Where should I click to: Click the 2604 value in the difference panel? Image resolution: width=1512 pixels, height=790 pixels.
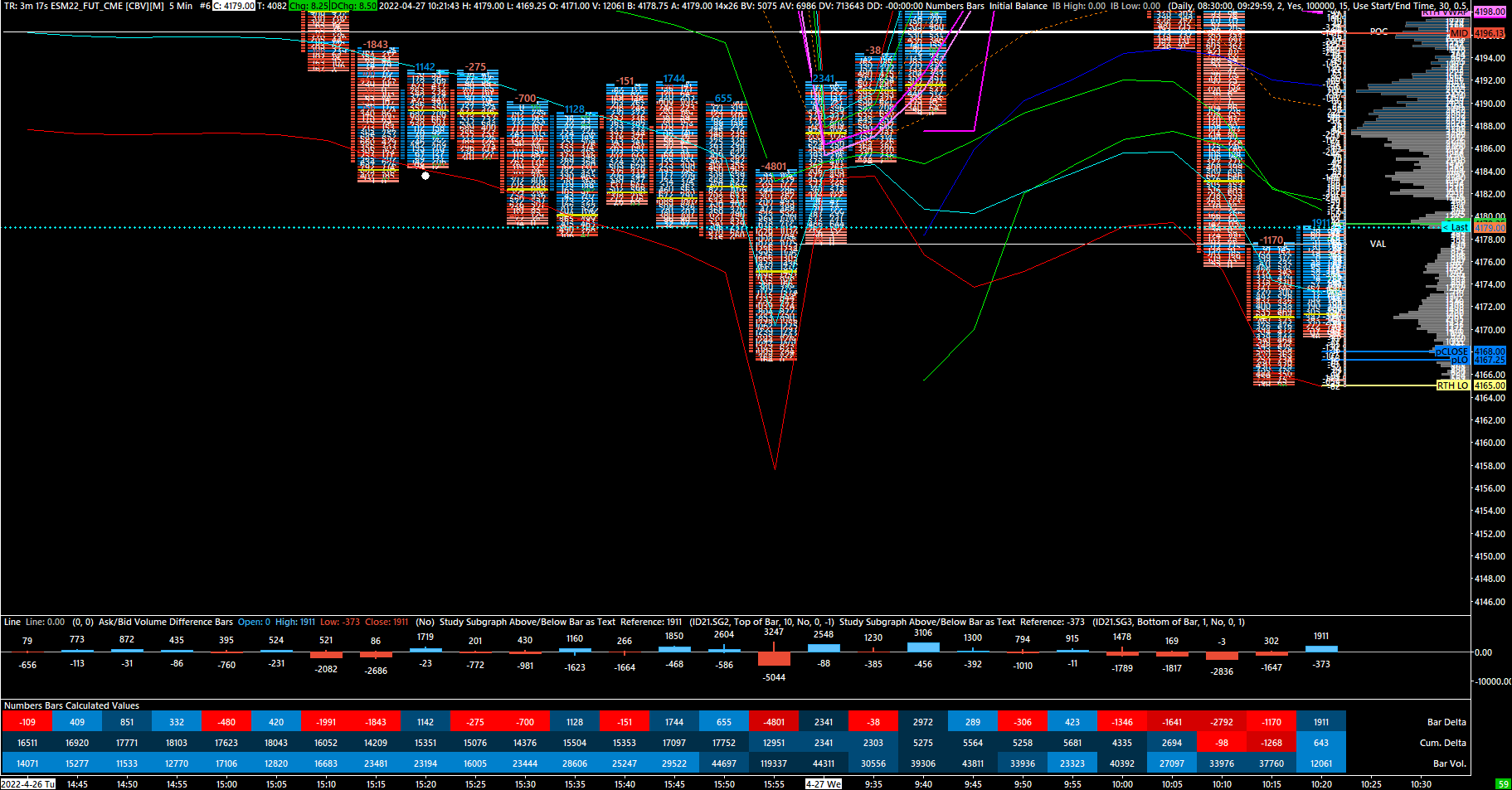coord(724,634)
